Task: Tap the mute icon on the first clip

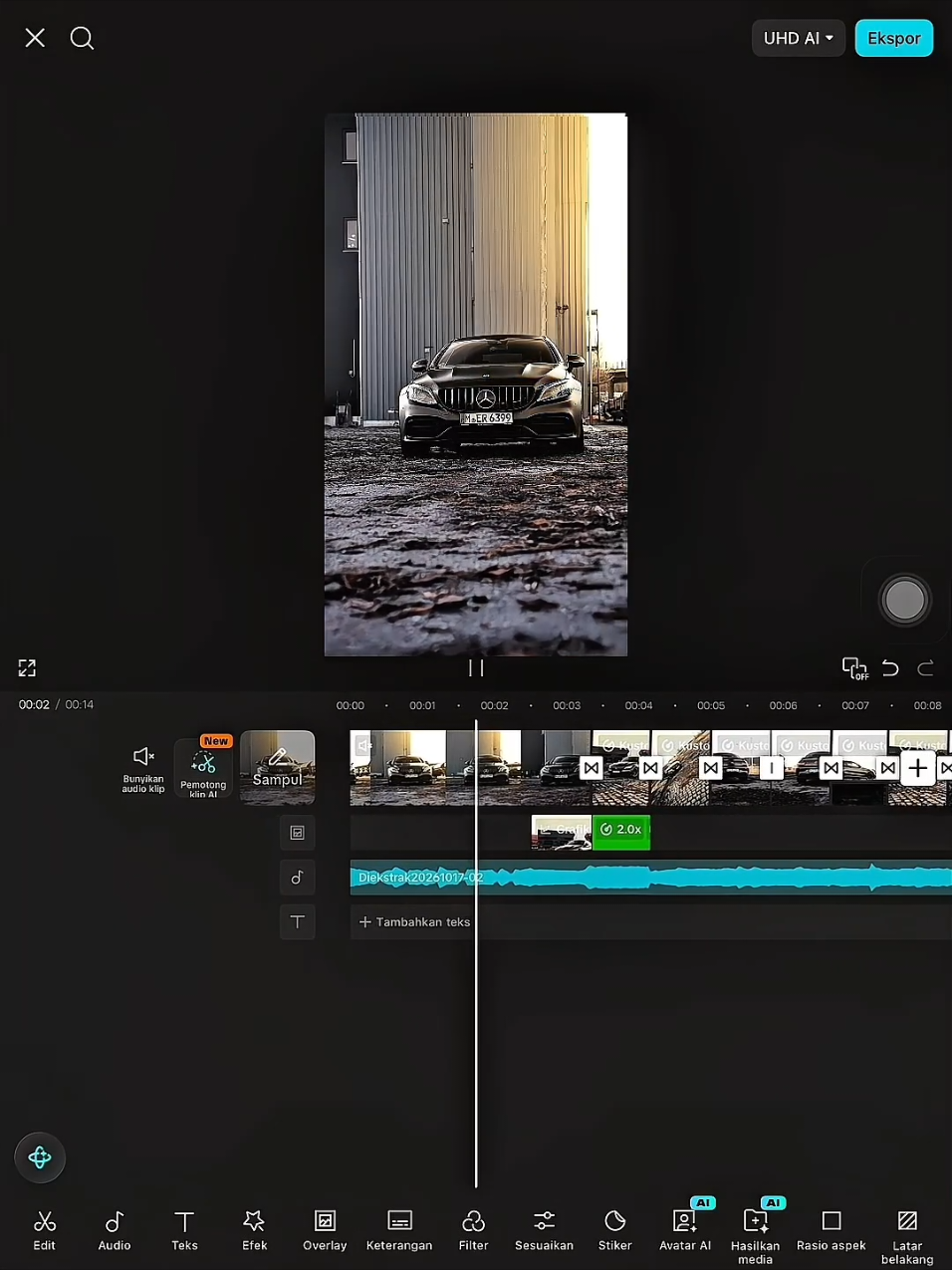Action: (x=362, y=745)
